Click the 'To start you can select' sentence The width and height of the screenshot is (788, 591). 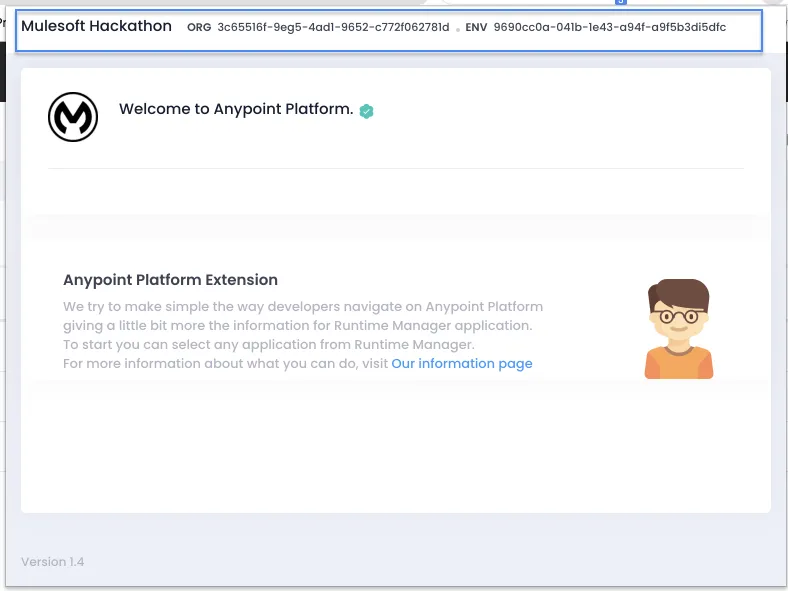pyautogui.click(x=269, y=345)
